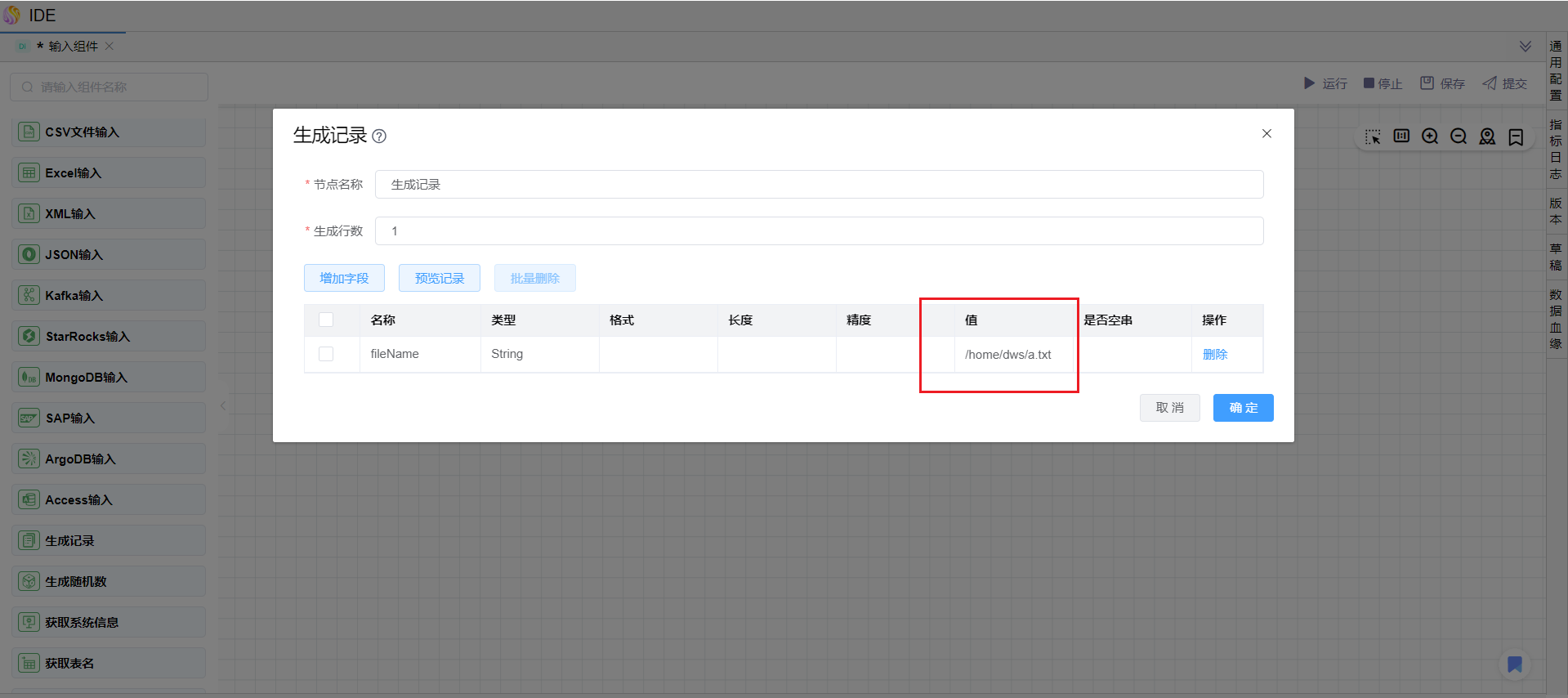
Task: Click the 增加字段 button
Action: 344,278
